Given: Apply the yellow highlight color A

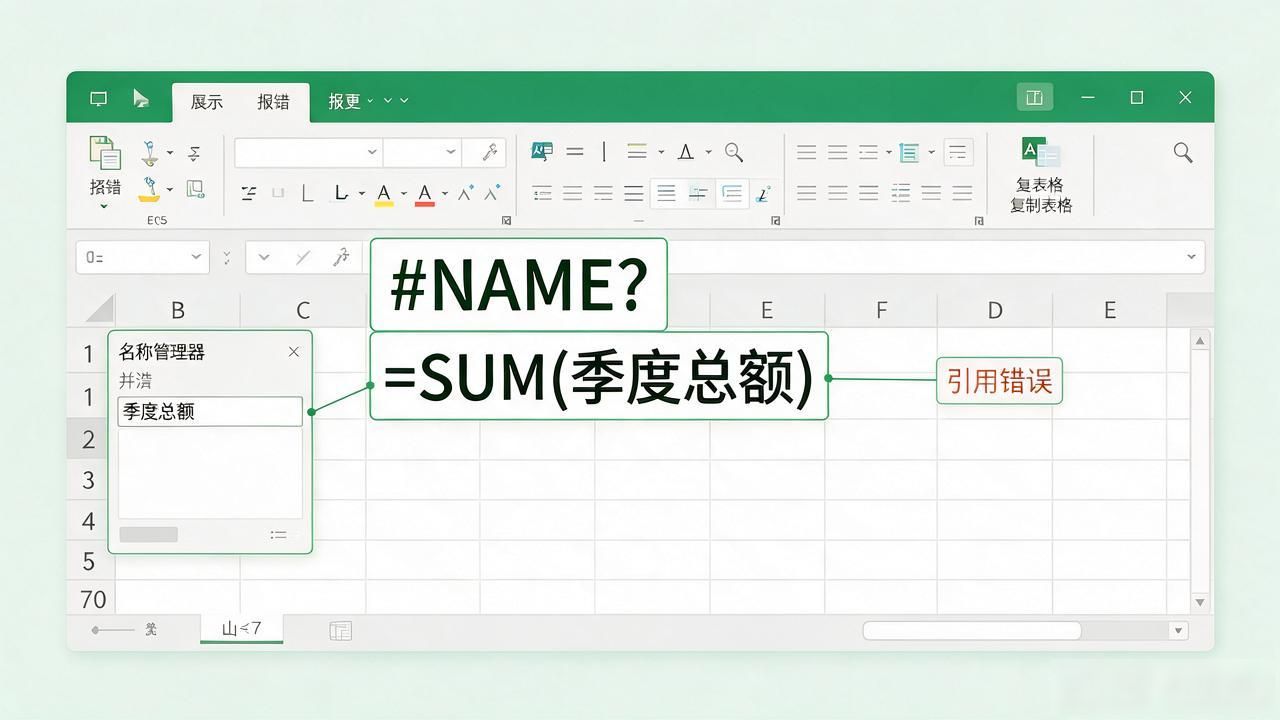Looking at the screenshot, I should tap(384, 193).
